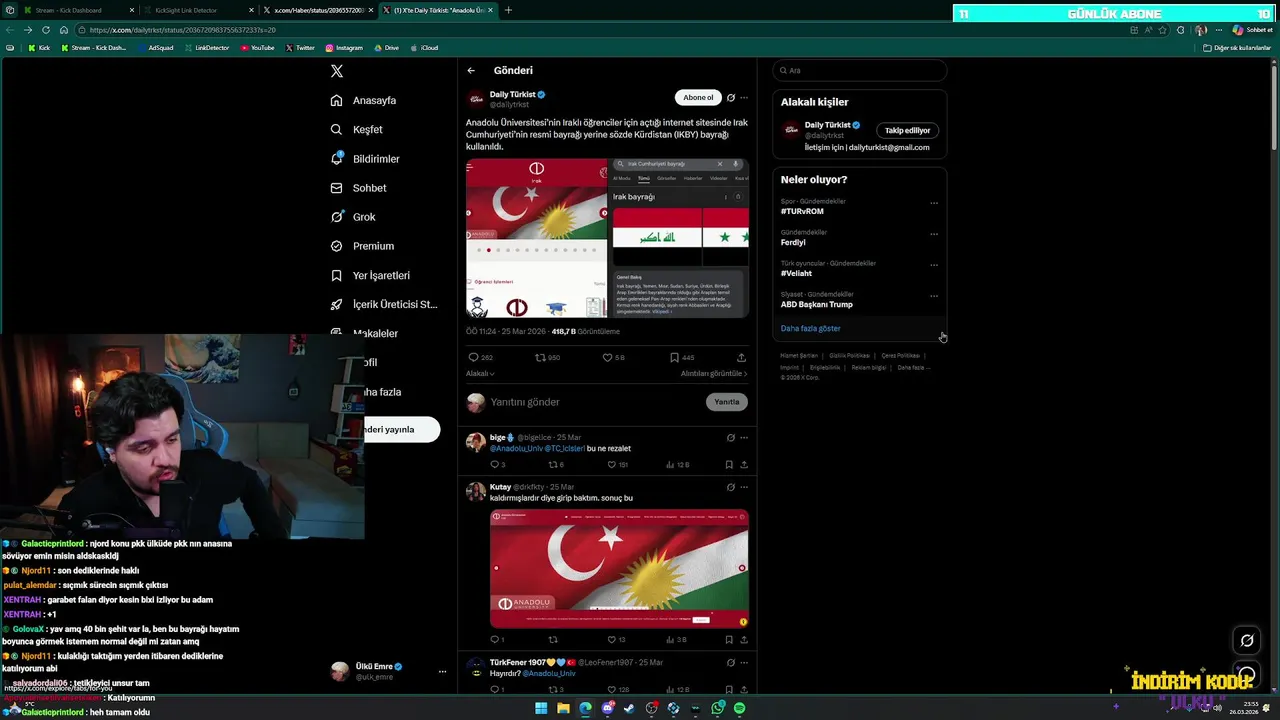This screenshot has width=1280, height=720.
Task: Open more options for #TURvROM trend
Action: (x=934, y=203)
